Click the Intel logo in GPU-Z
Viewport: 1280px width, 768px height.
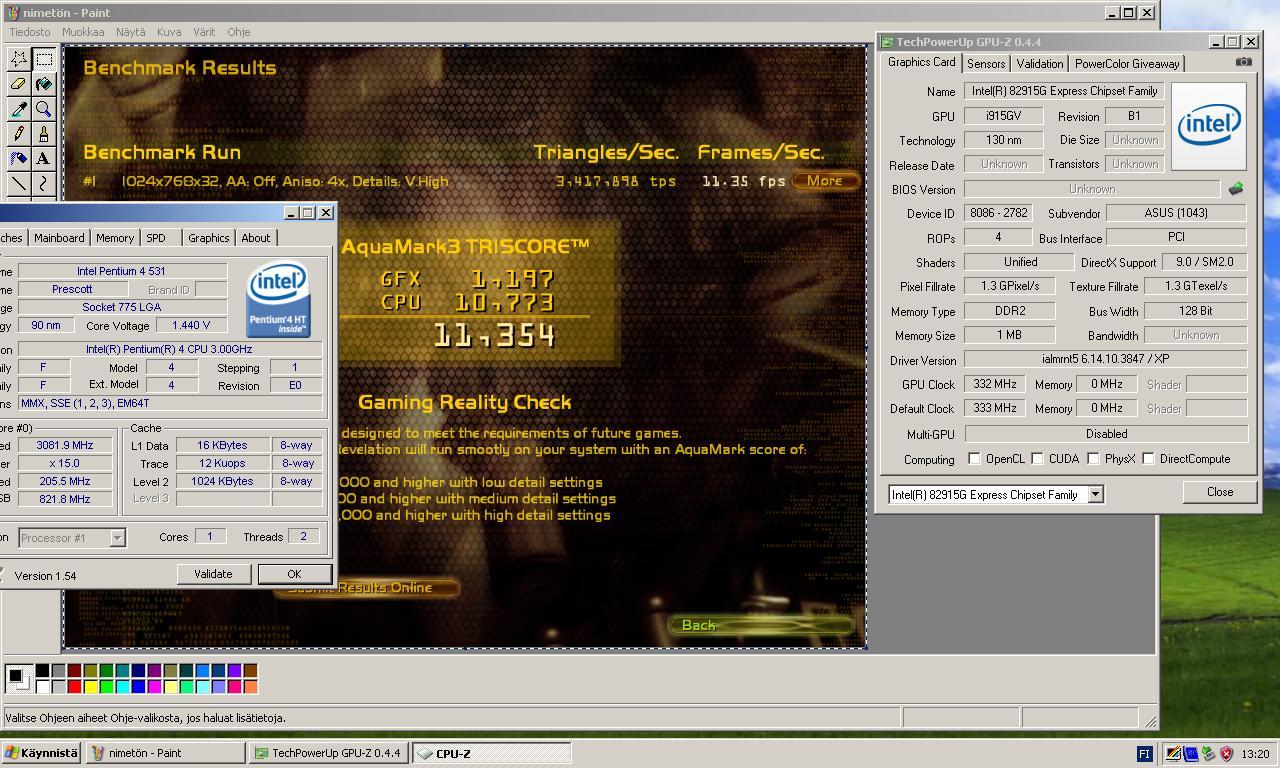point(1209,126)
